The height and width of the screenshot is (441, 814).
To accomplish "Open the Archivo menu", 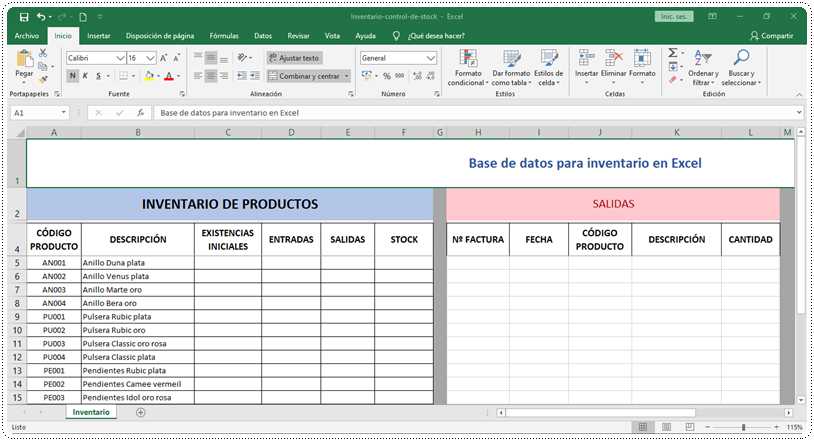I will point(27,35).
